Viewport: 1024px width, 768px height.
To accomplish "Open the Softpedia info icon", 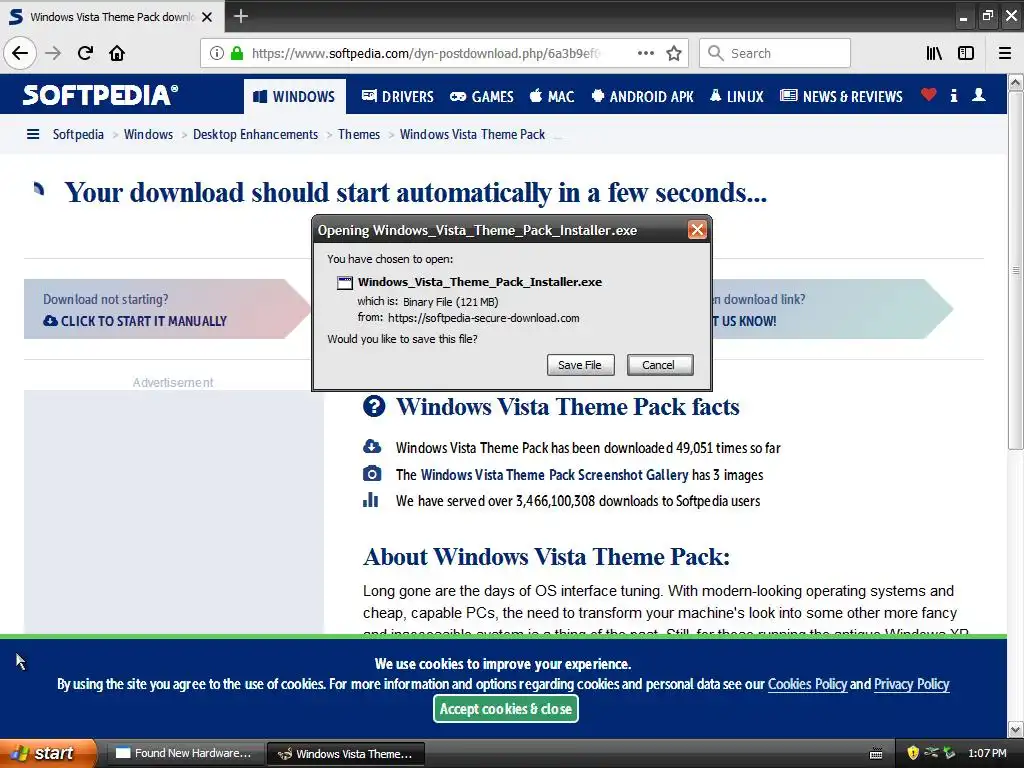I will pyautogui.click(x=954, y=95).
